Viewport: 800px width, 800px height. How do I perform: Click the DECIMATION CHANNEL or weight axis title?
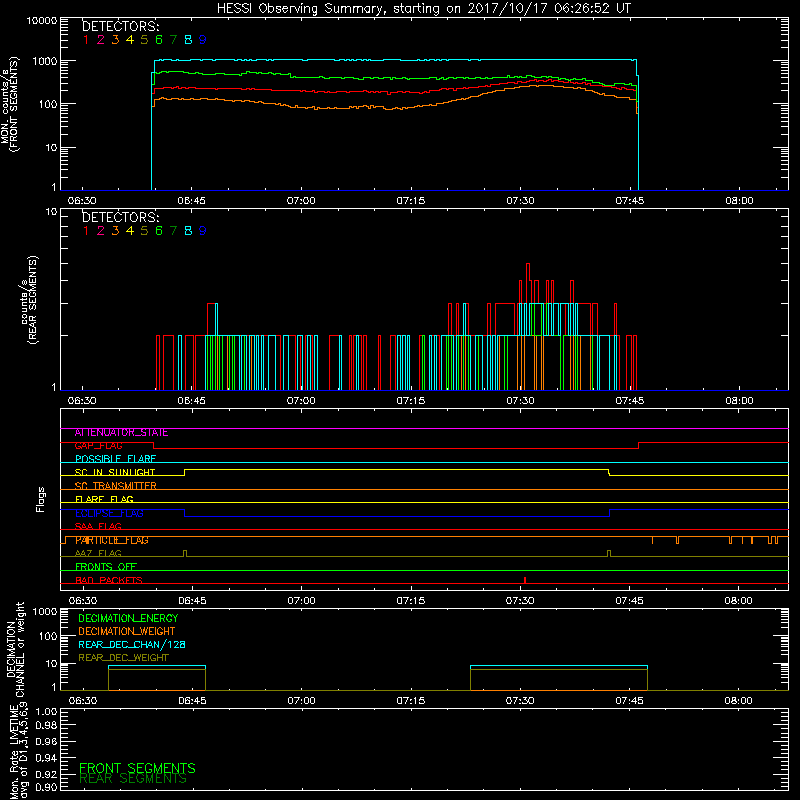[x=15, y=649]
